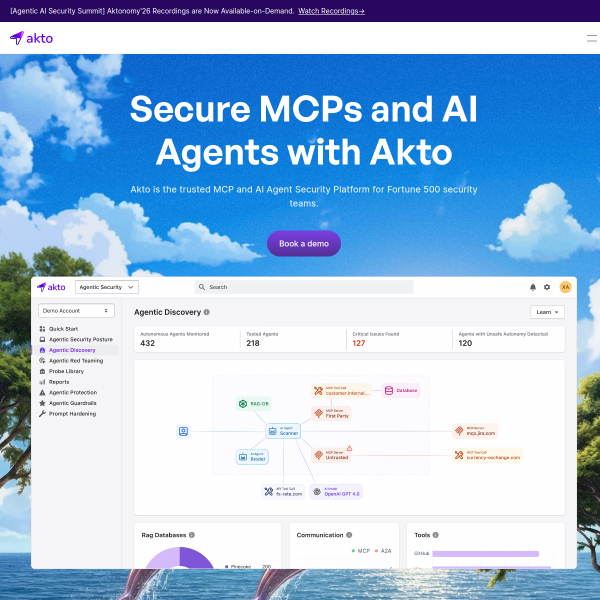The image size is (600, 600).
Task: Select the Scanner agent node
Action: tap(283, 431)
